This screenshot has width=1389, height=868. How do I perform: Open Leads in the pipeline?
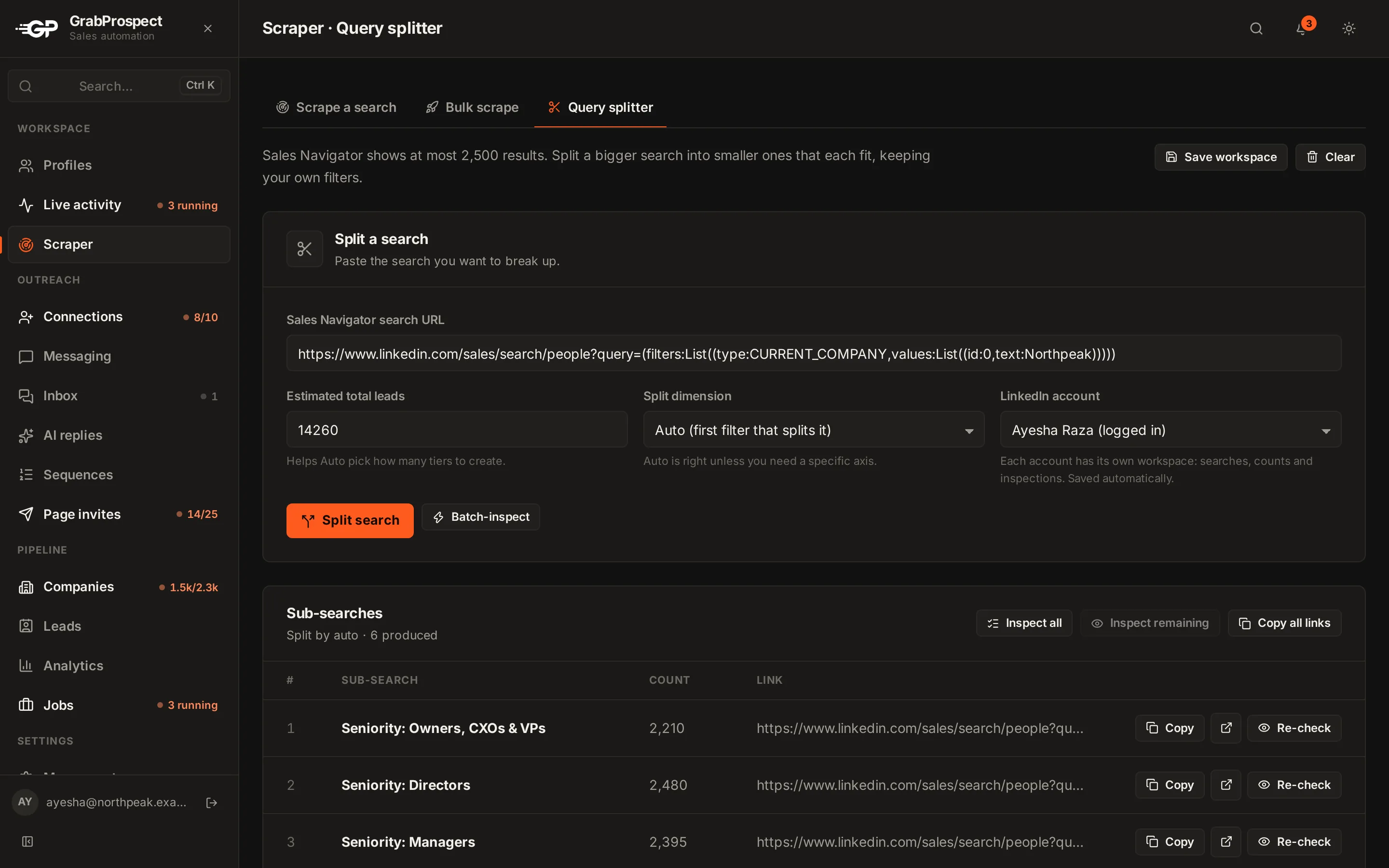pyautogui.click(x=119, y=626)
